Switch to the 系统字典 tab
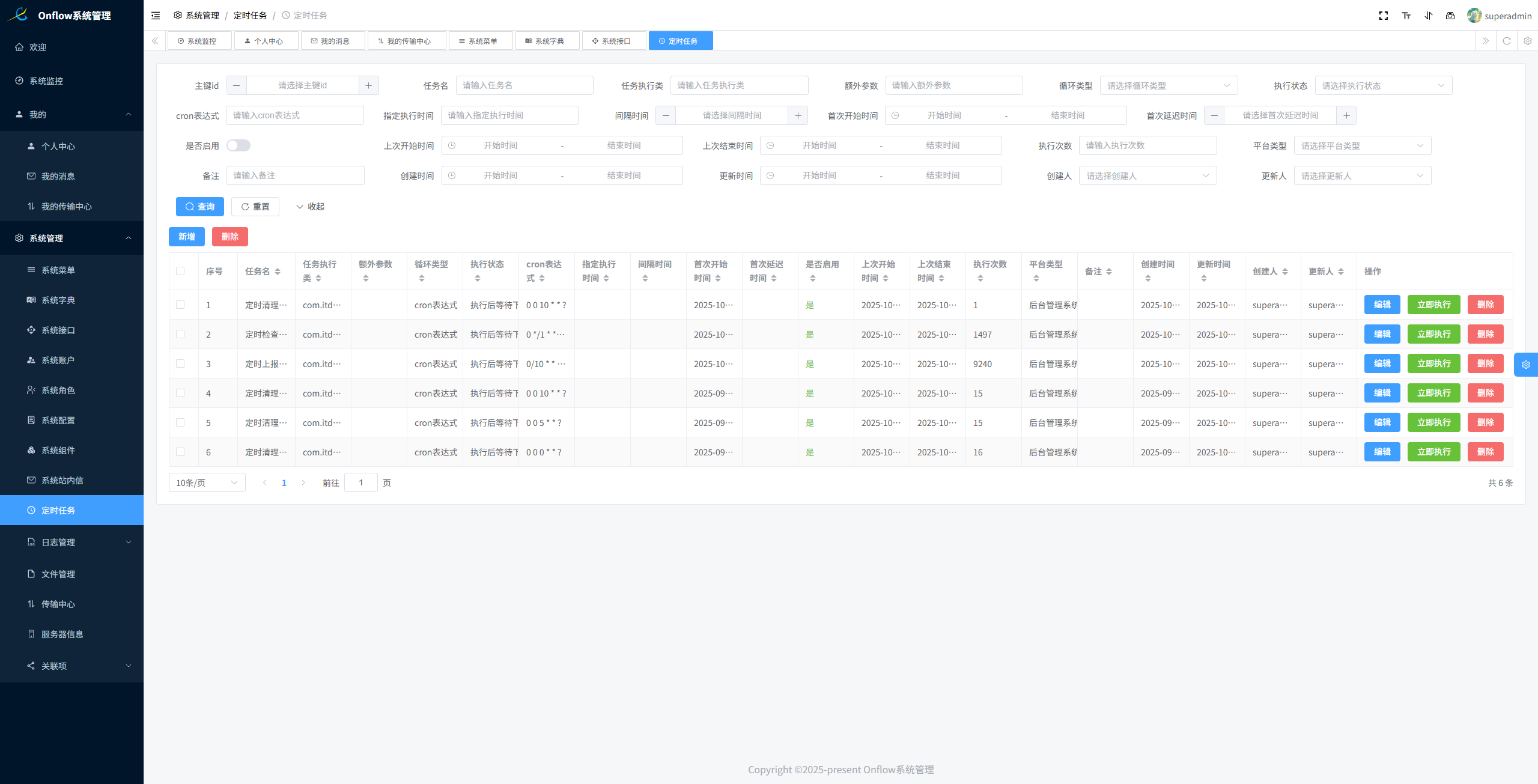The height and width of the screenshot is (784, 1538). 547,41
